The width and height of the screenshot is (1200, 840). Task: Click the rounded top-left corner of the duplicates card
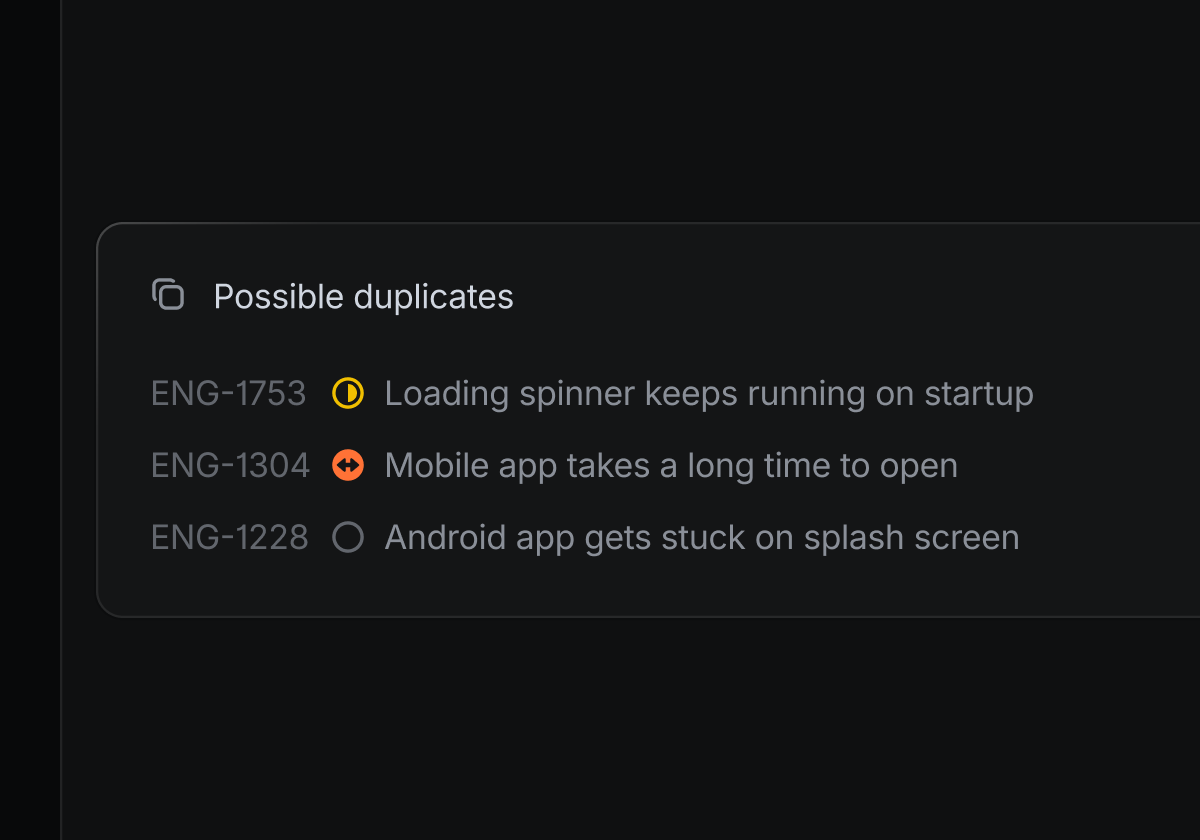[106, 232]
